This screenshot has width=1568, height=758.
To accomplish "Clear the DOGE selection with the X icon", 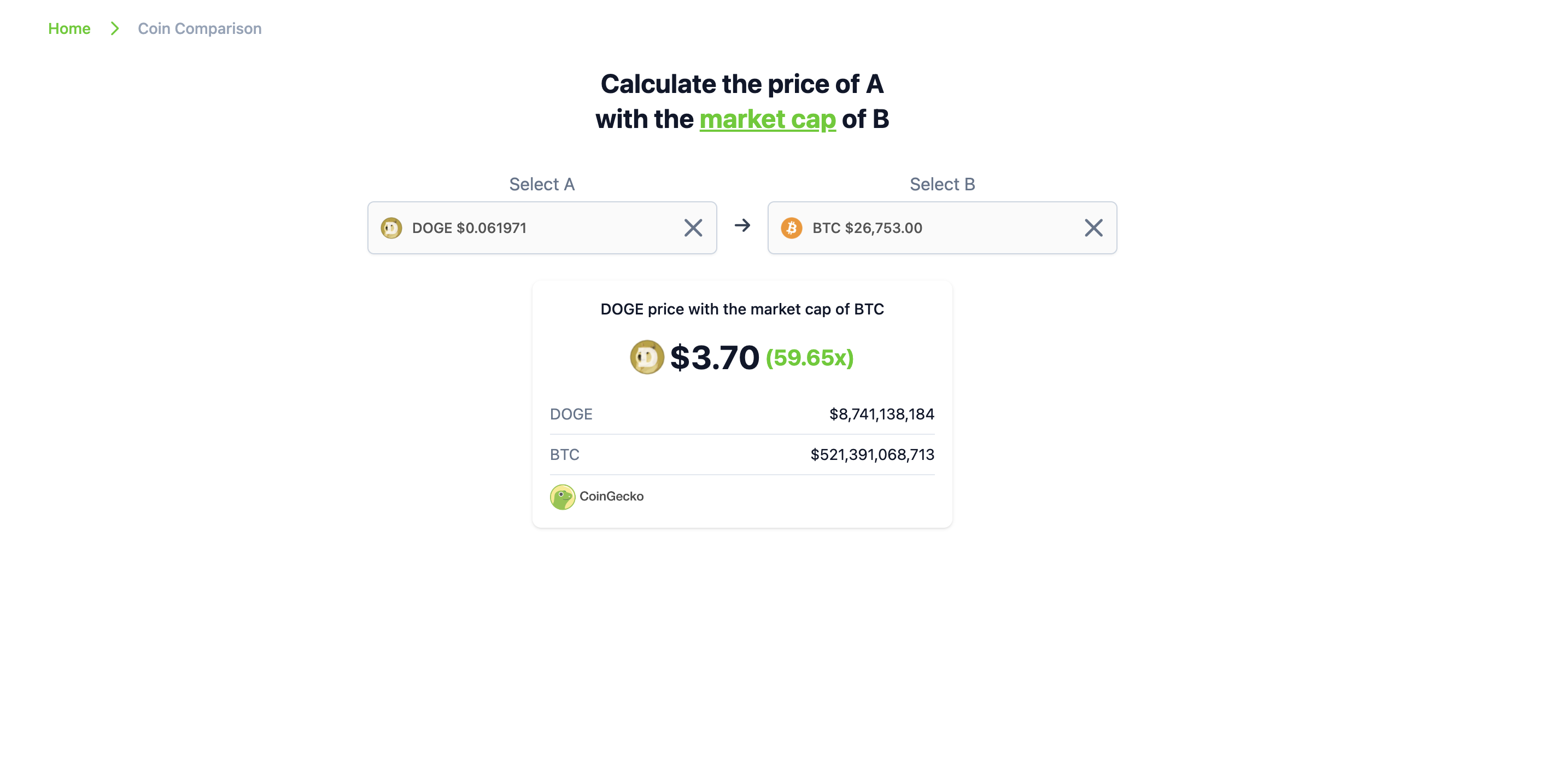I will 693,228.
